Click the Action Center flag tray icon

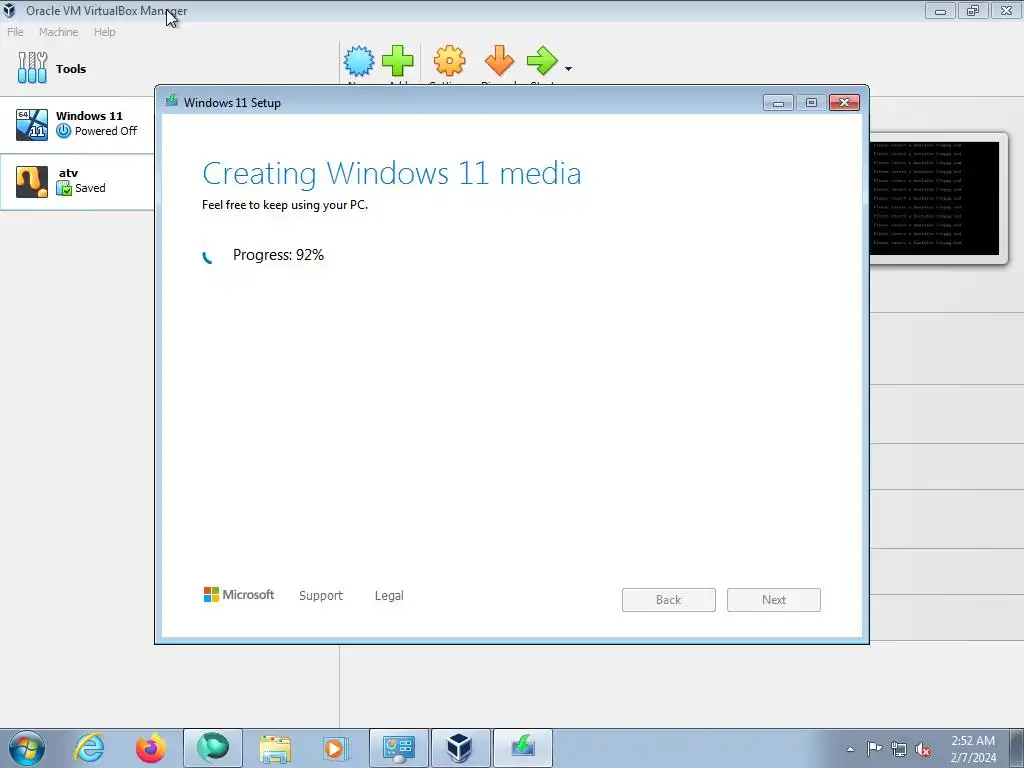pyautogui.click(x=874, y=749)
